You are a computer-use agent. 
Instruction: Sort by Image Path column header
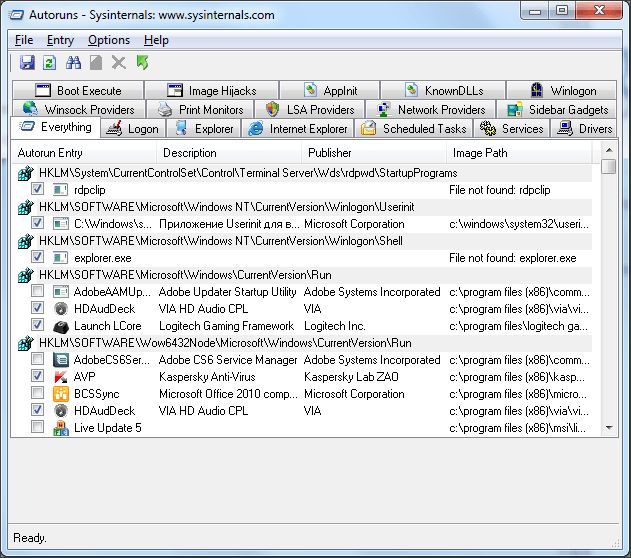click(519, 153)
